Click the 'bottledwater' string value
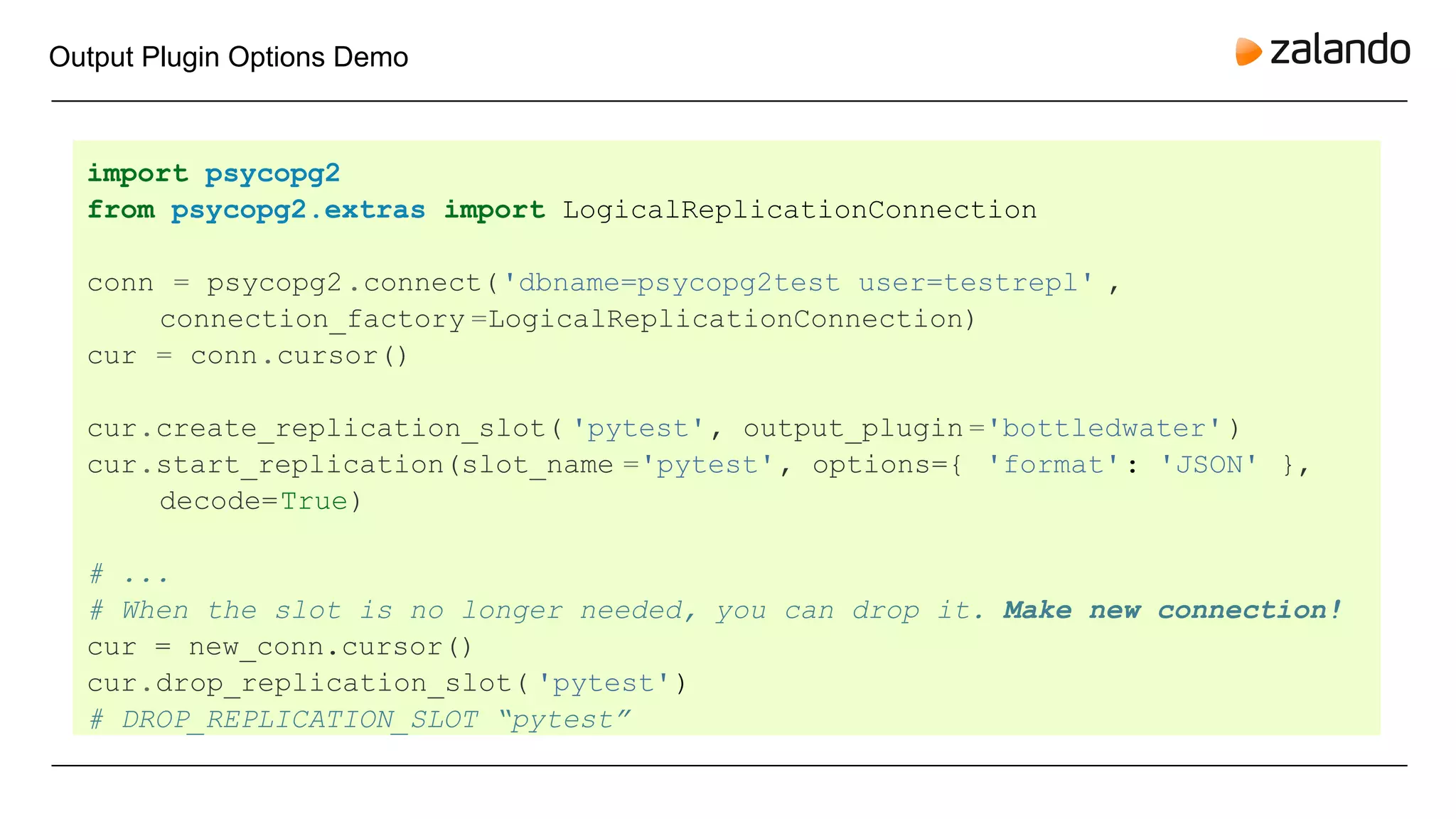Viewport: 1456px width, 819px height. 1104,429
